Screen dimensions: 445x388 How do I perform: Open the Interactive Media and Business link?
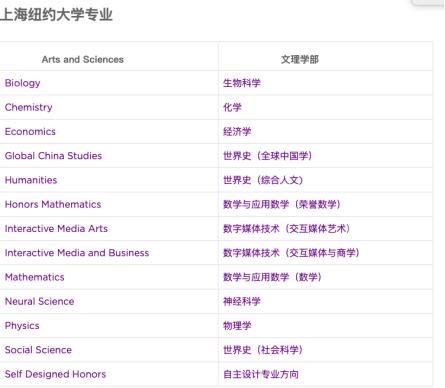[x=77, y=253]
